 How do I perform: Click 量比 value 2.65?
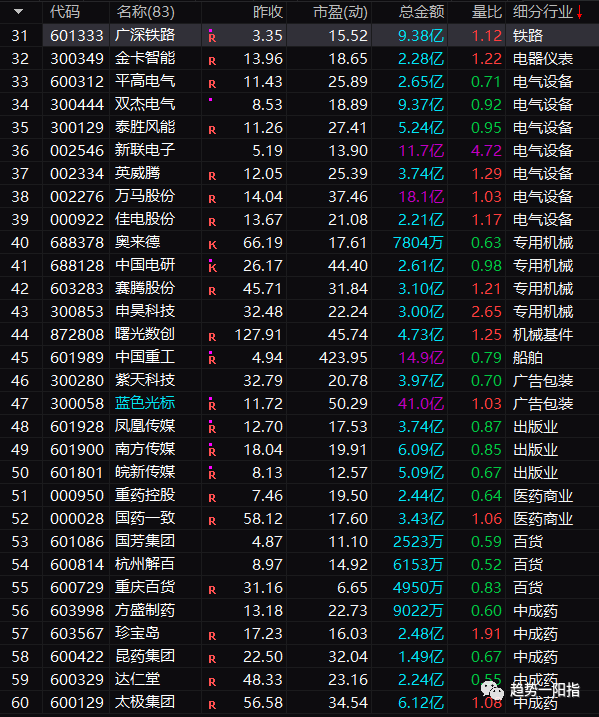pyautogui.click(x=487, y=311)
